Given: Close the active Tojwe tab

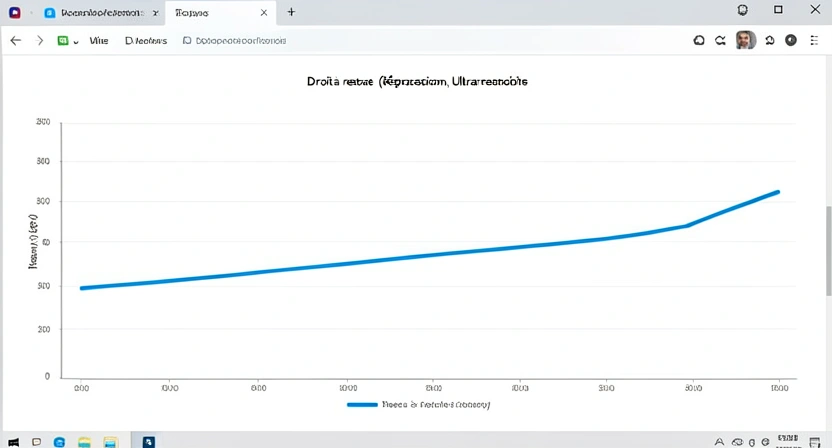Looking at the screenshot, I should [x=264, y=12].
